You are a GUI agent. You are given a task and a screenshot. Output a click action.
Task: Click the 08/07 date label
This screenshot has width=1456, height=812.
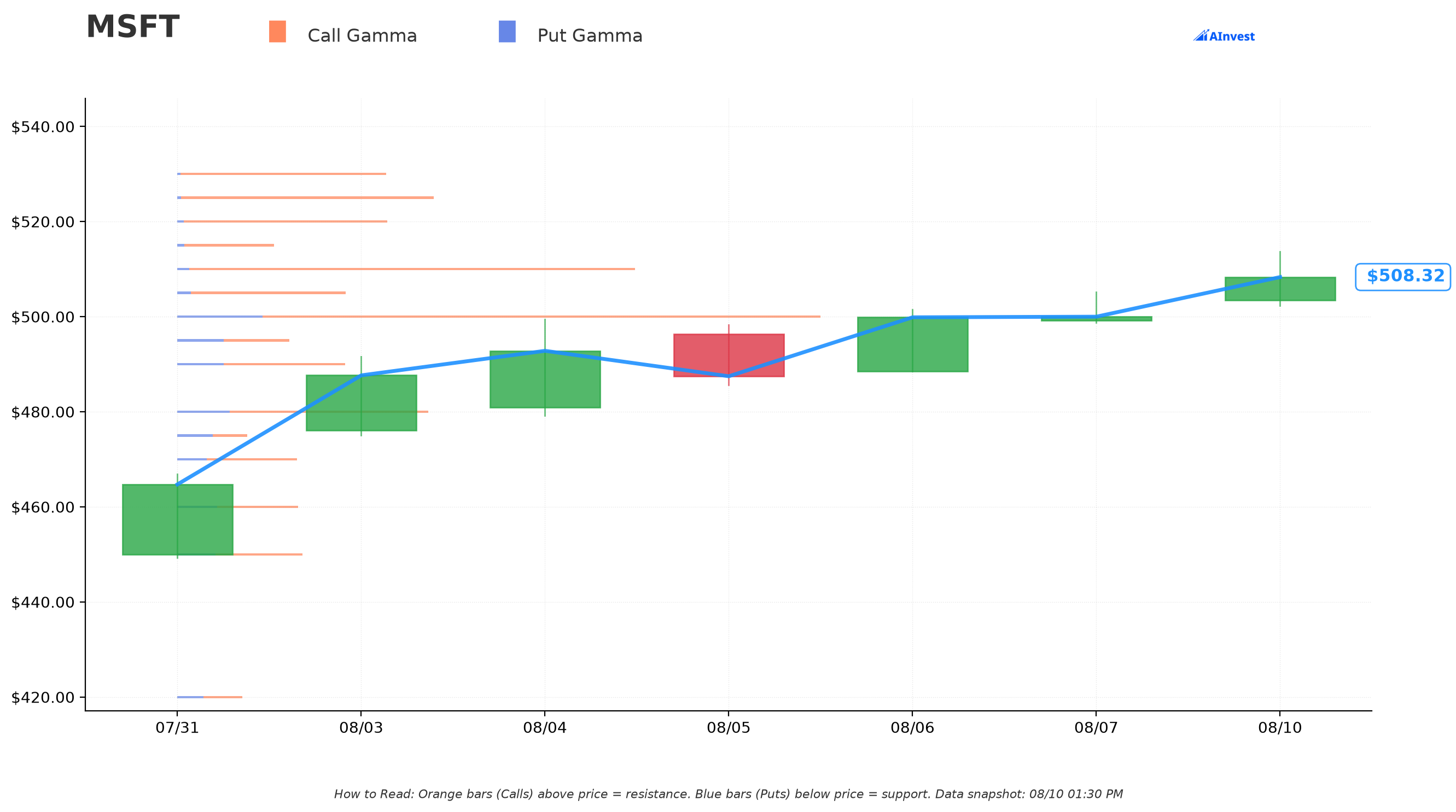pos(1096,728)
